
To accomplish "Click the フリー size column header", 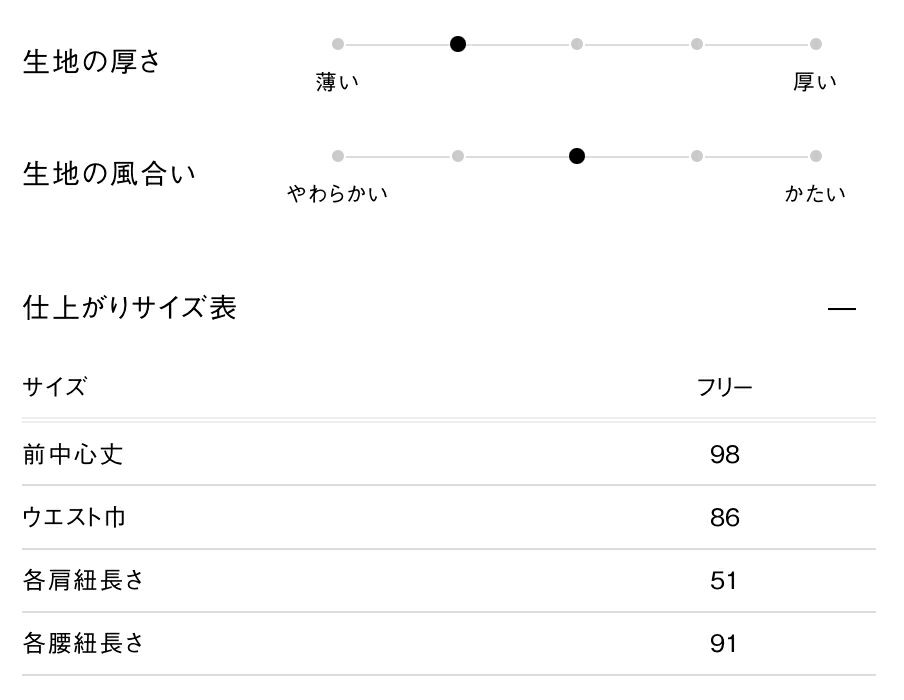I will 724,388.
